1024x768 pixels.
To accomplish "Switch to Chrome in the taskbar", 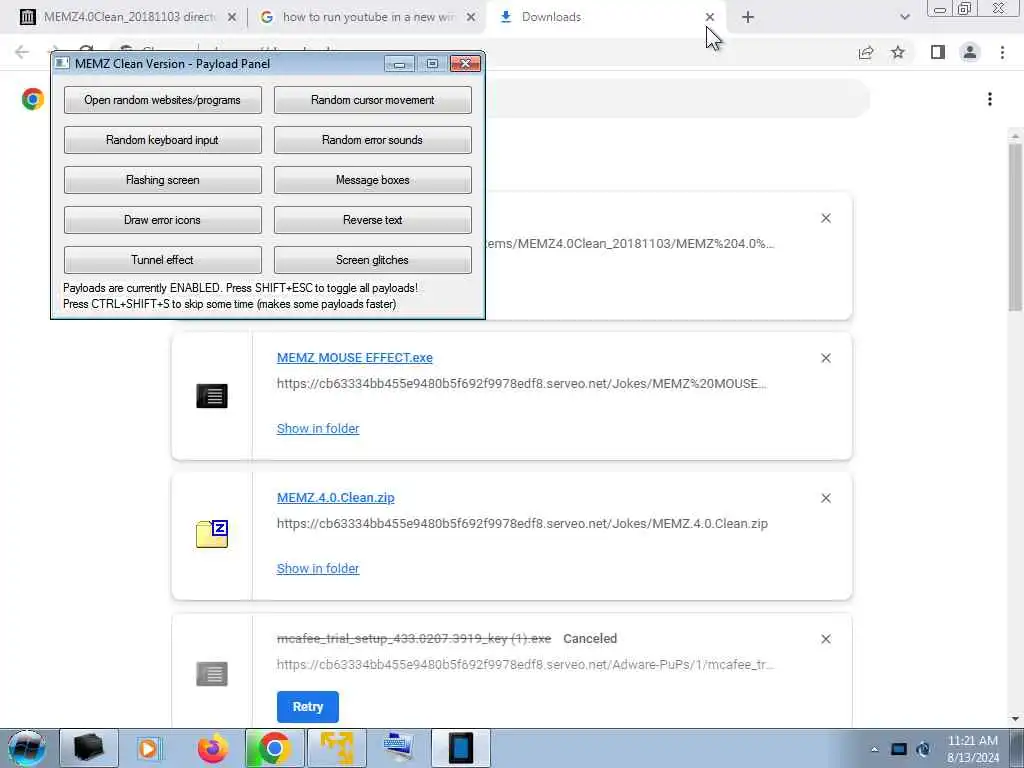I will (274, 748).
